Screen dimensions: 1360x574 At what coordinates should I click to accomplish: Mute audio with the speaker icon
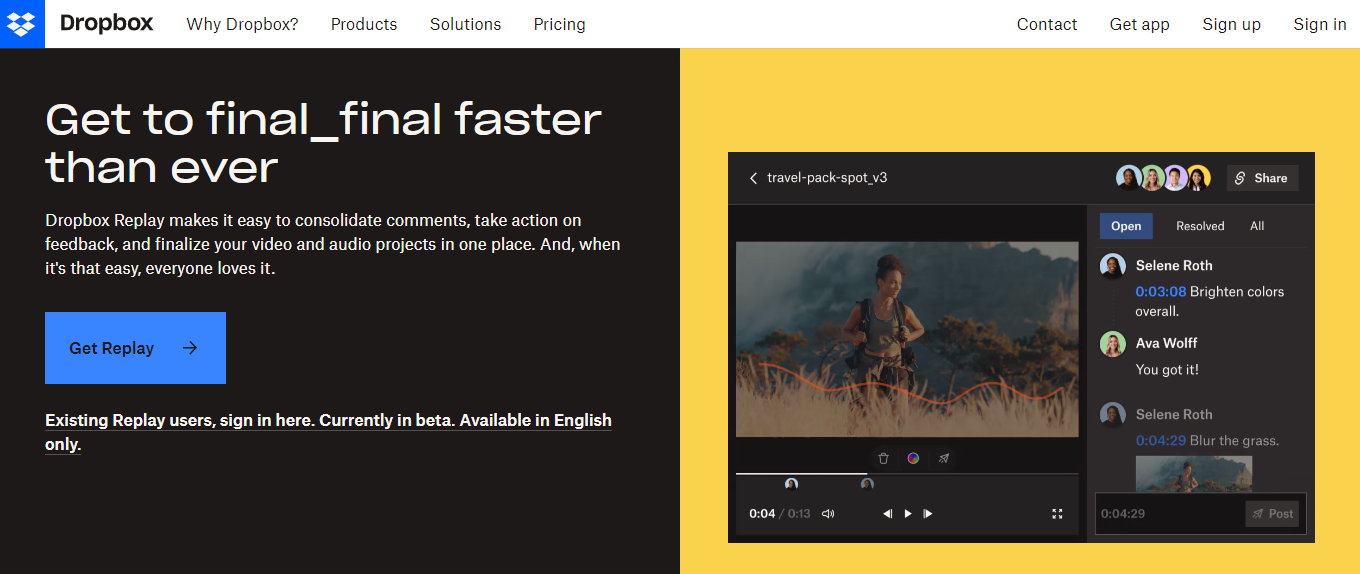point(828,514)
